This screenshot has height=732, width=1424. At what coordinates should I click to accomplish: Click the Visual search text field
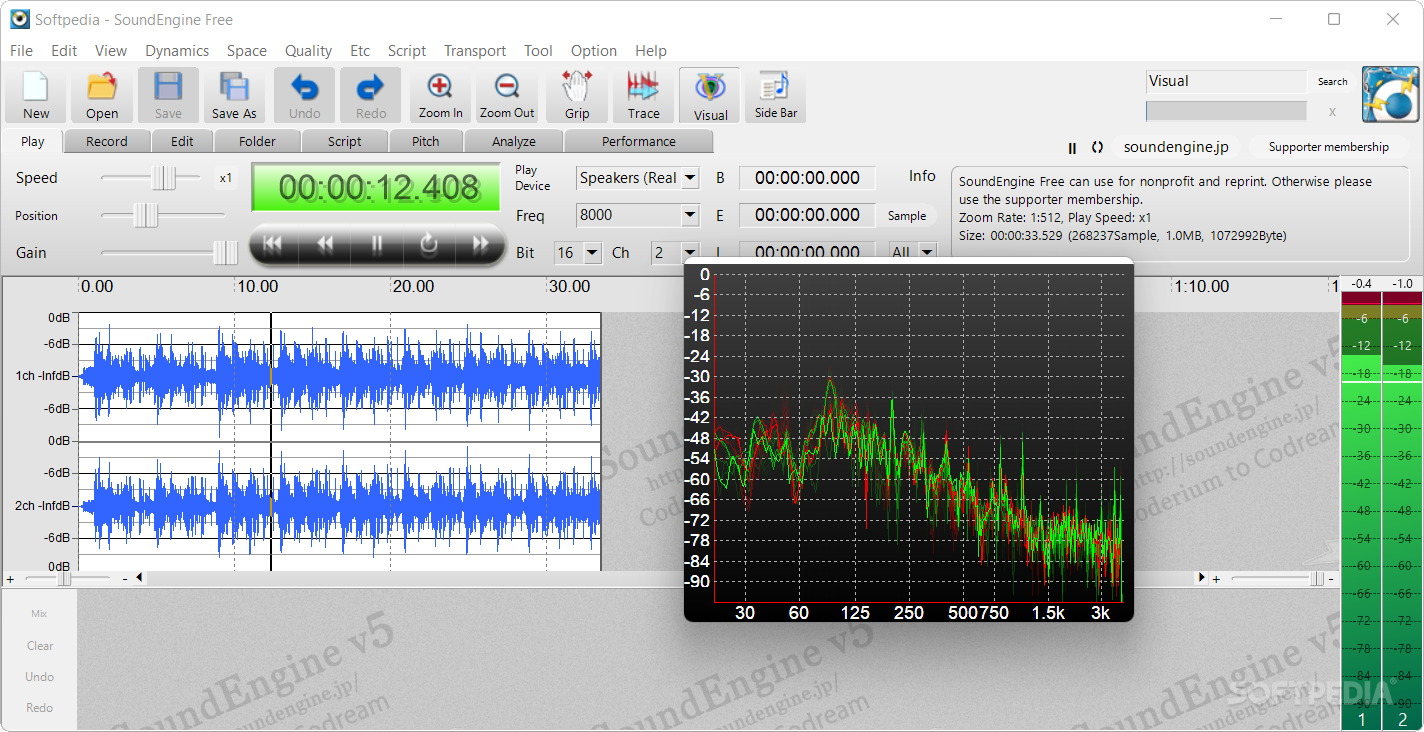(1225, 82)
